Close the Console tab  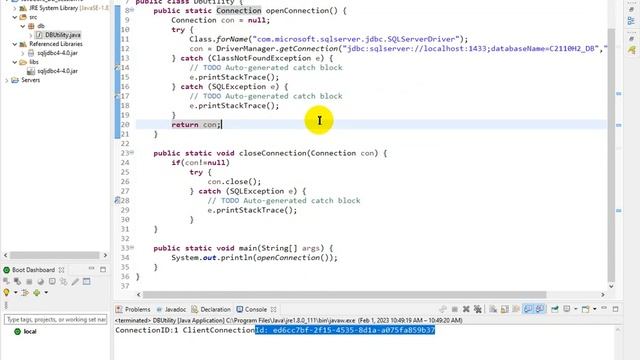click(x=273, y=309)
